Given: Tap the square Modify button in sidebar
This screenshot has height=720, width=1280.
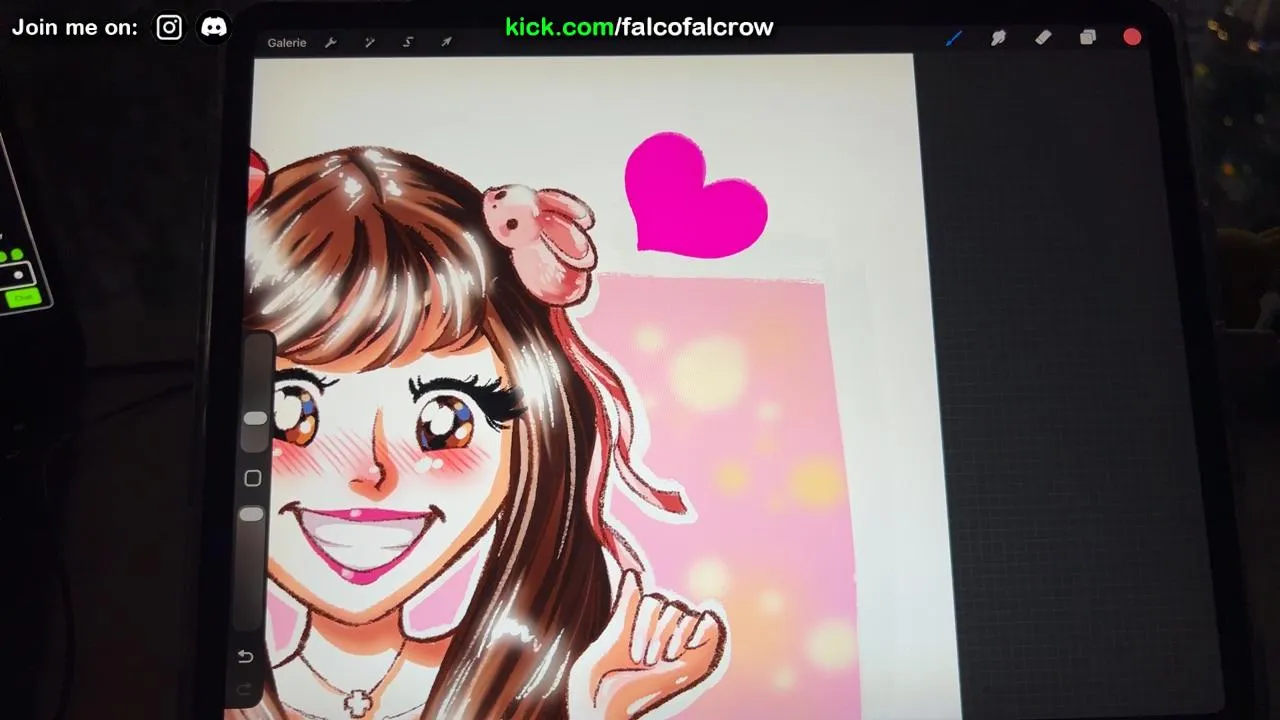Looking at the screenshot, I should tap(253, 479).
